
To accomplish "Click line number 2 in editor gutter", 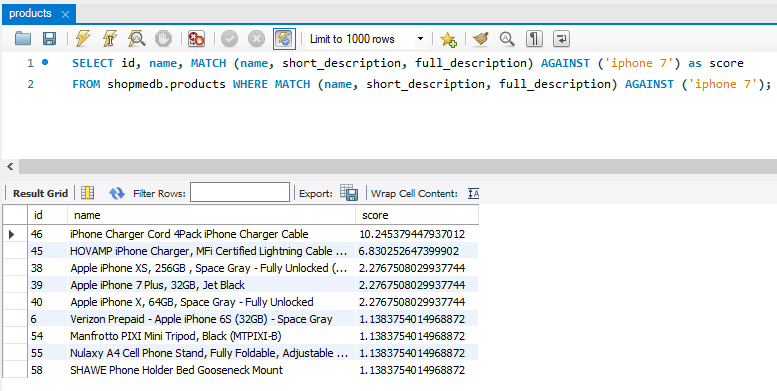I will (31, 84).
